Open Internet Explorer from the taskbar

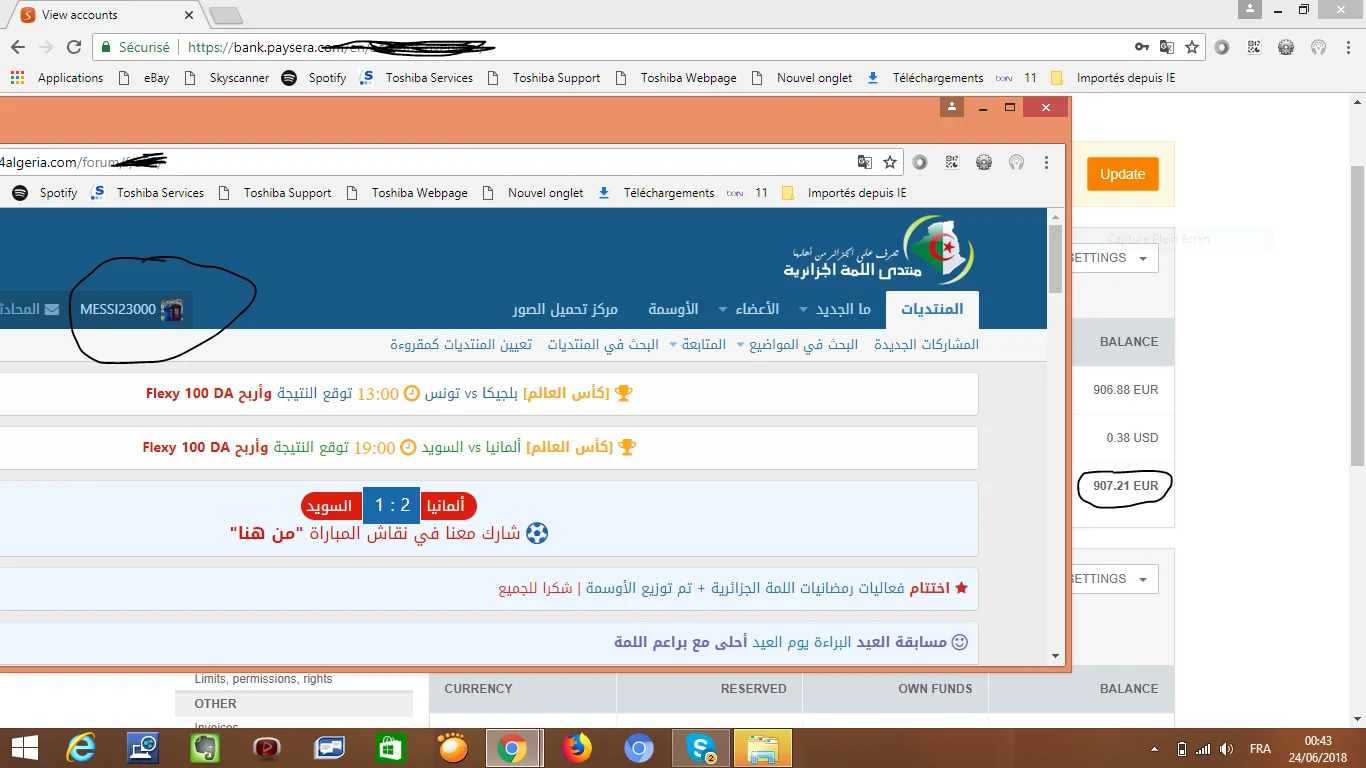tap(81, 748)
